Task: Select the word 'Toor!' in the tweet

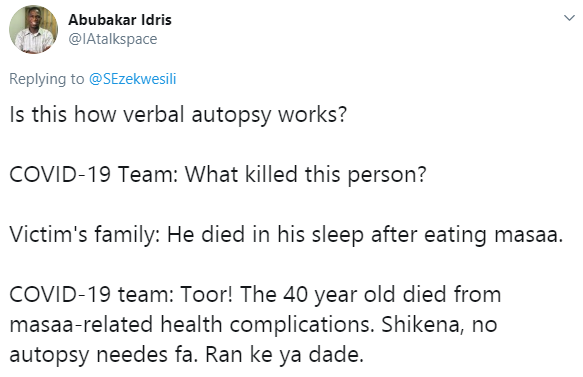Action: pyautogui.click(x=207, y=294)
